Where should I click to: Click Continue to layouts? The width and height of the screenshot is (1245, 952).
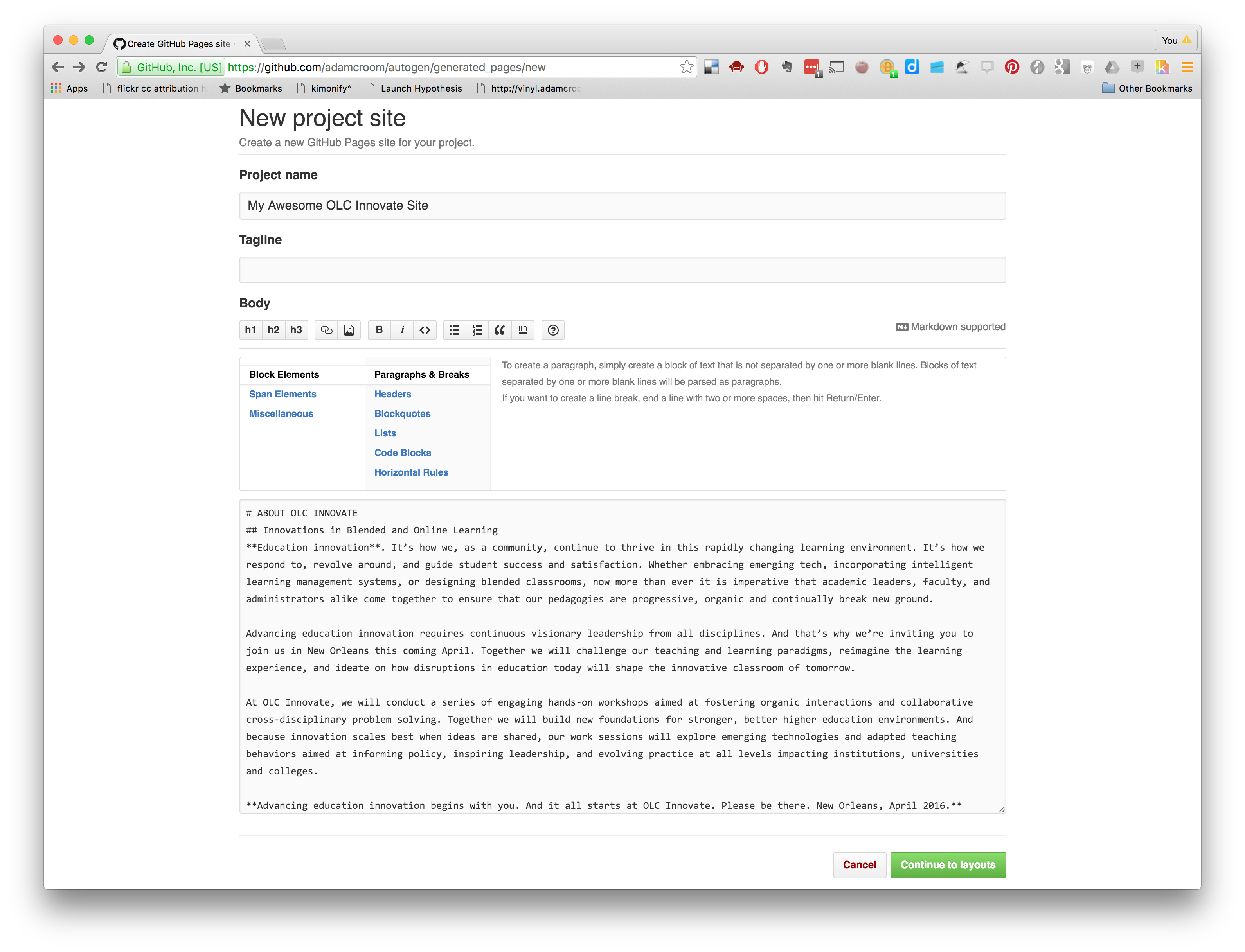click(948, 865)
